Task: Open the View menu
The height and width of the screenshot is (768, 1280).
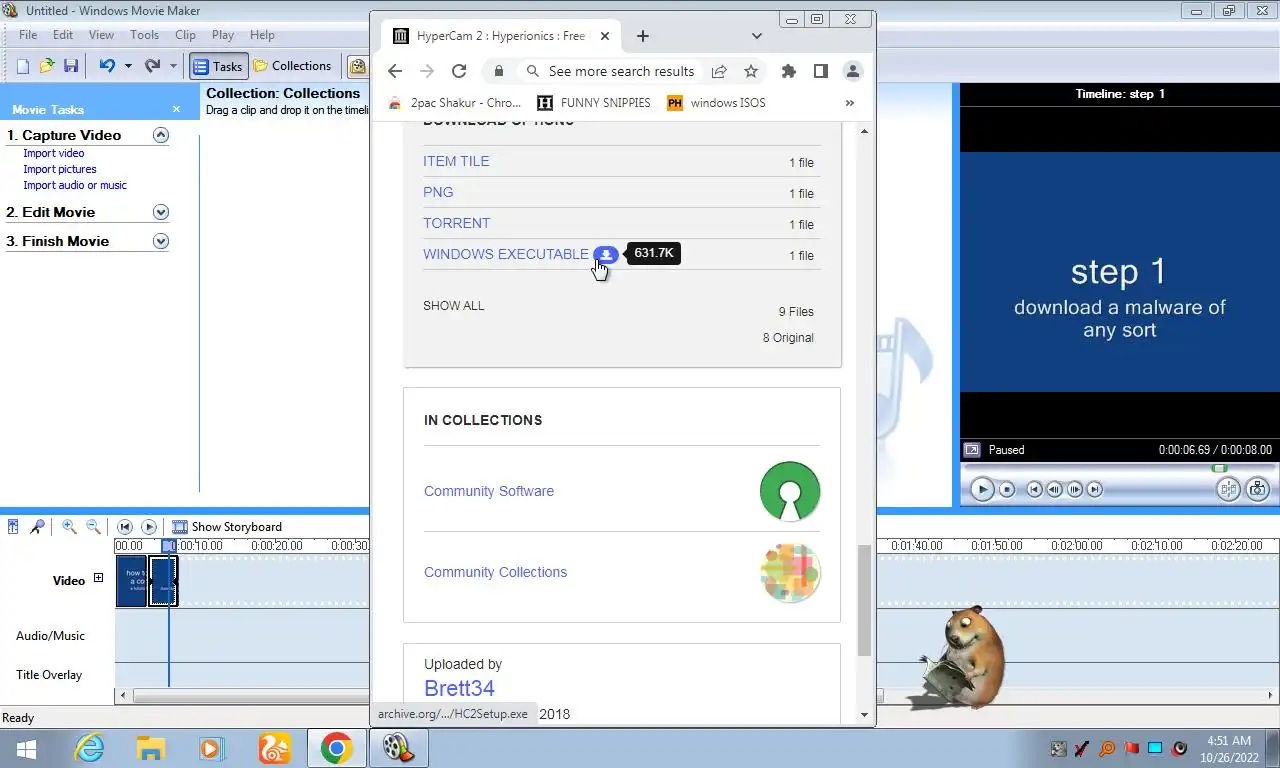Action: (x=101, y=35)
